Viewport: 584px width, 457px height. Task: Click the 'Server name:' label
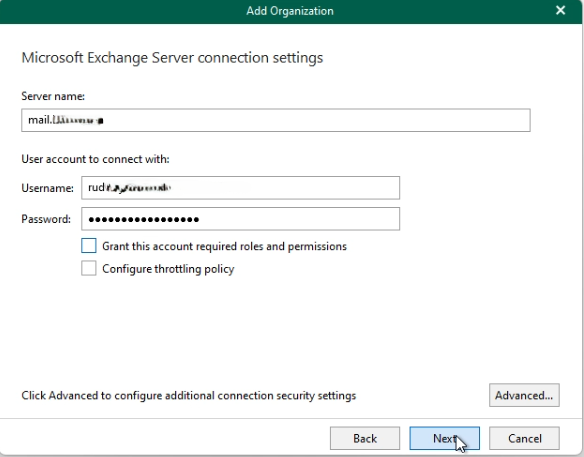[53, 96]
